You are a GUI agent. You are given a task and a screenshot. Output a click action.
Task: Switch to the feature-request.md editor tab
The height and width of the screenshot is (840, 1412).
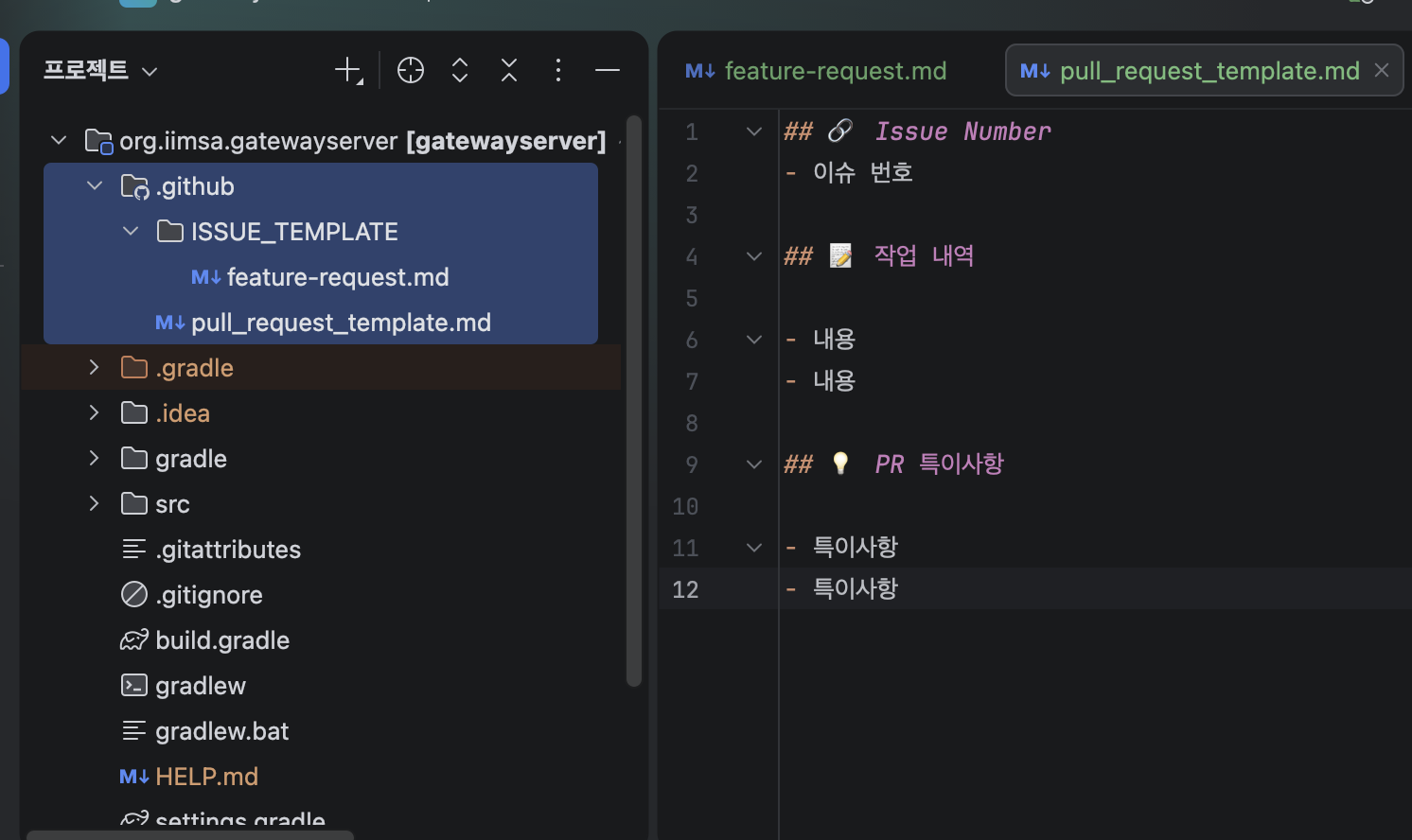(815, 71)
